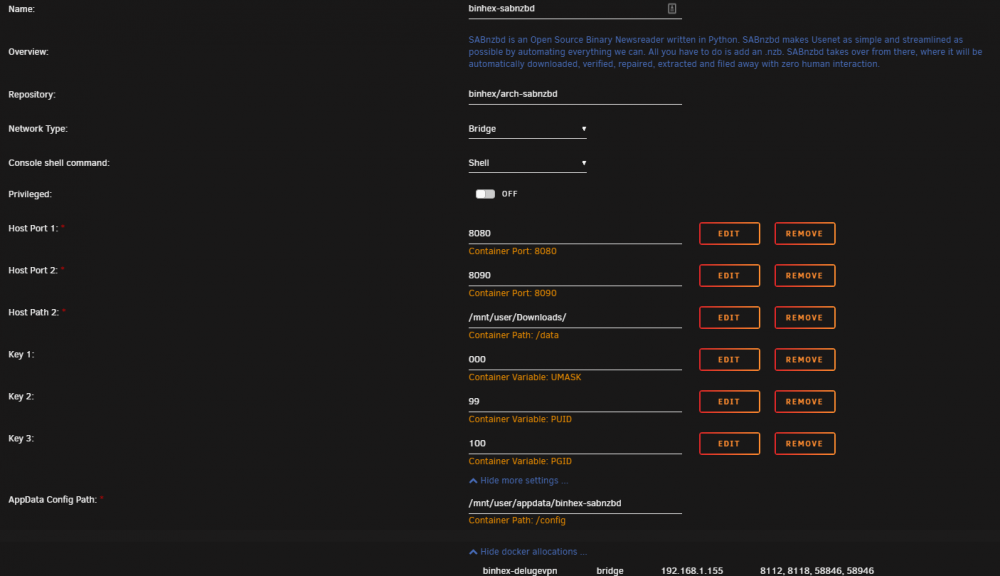The image size is (1000, 576).
Task: Remove Host Port 2 entry
Action: click(804, 276)
